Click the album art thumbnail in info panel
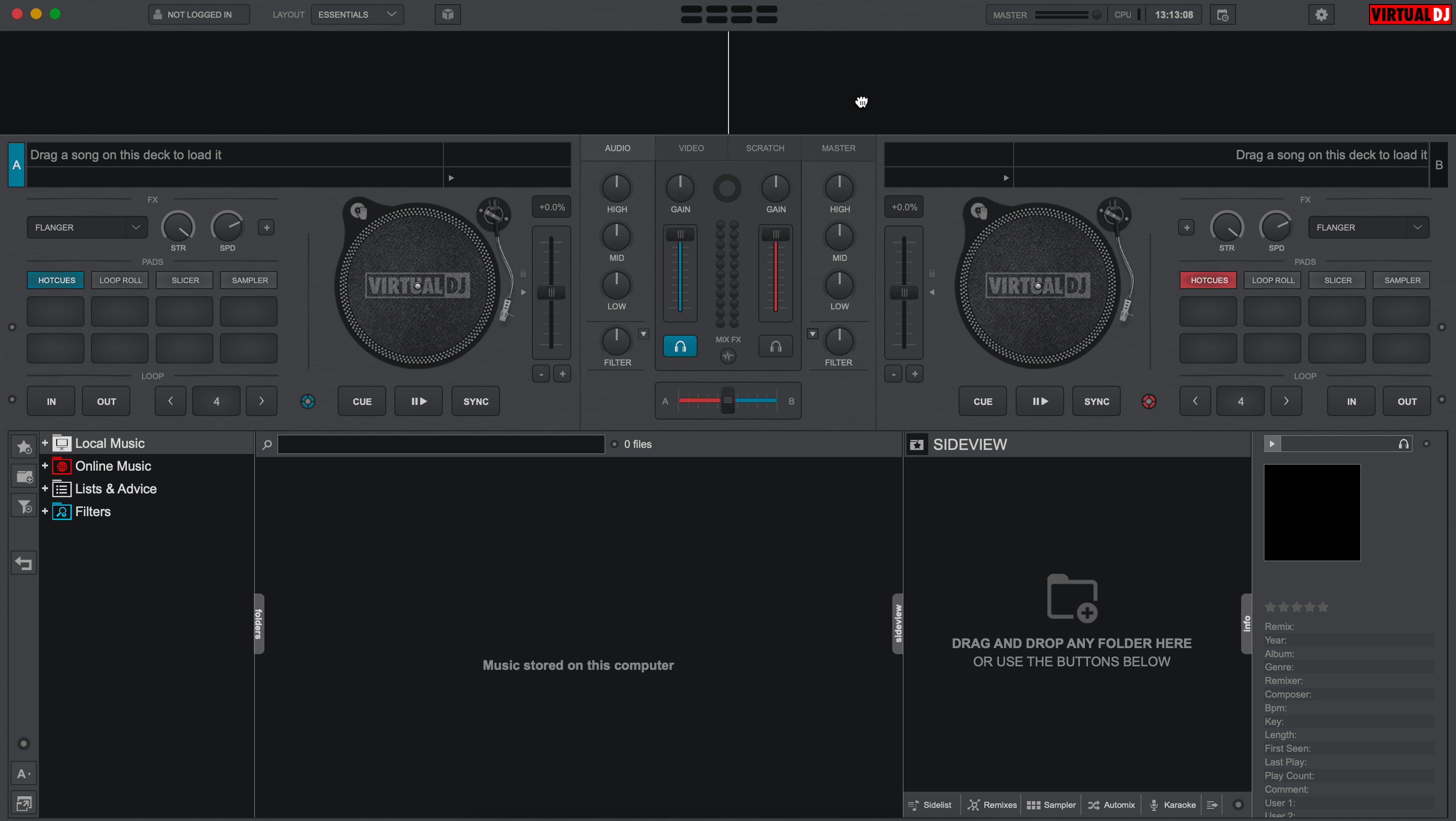1456x821 pixels. point(1312,513)
